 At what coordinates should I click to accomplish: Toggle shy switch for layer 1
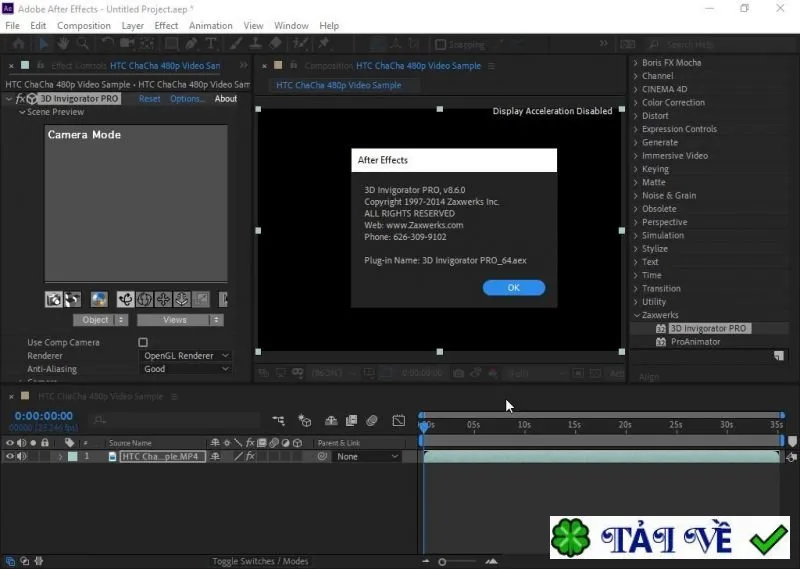pyautogui.click(x=215, y=456)
